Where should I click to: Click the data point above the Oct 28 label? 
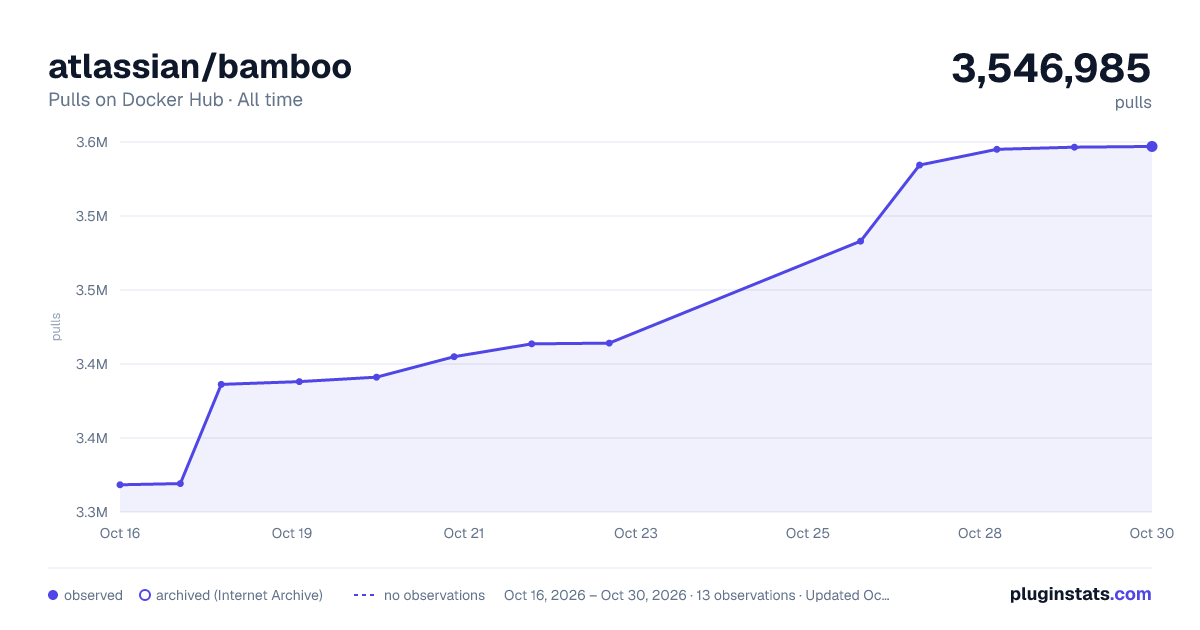pyautogui.click(x=997, y=149)
